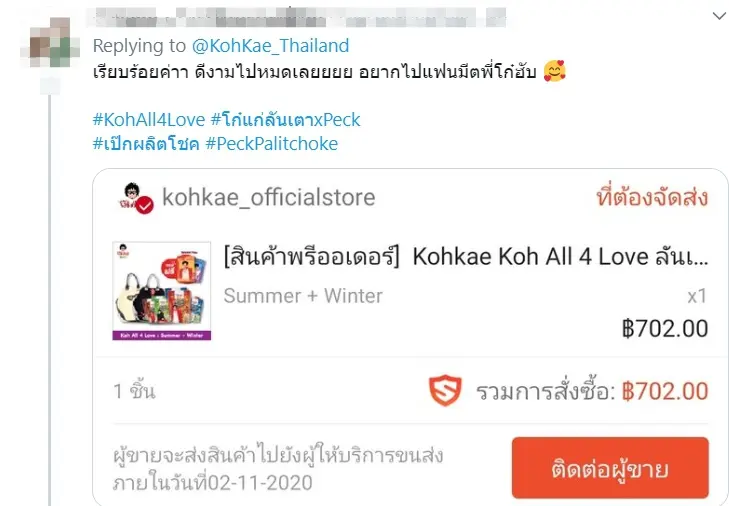Open the Koh All 4 Love product thumbnail
Viewport: 729px width, 506px height.
click(162, 291)
